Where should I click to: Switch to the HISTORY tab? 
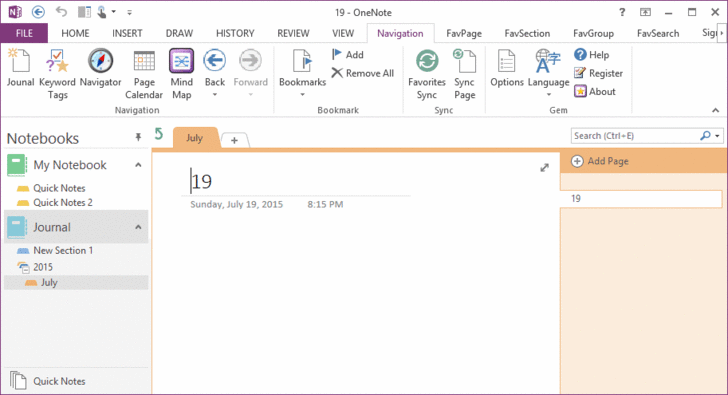pos(235,33)
